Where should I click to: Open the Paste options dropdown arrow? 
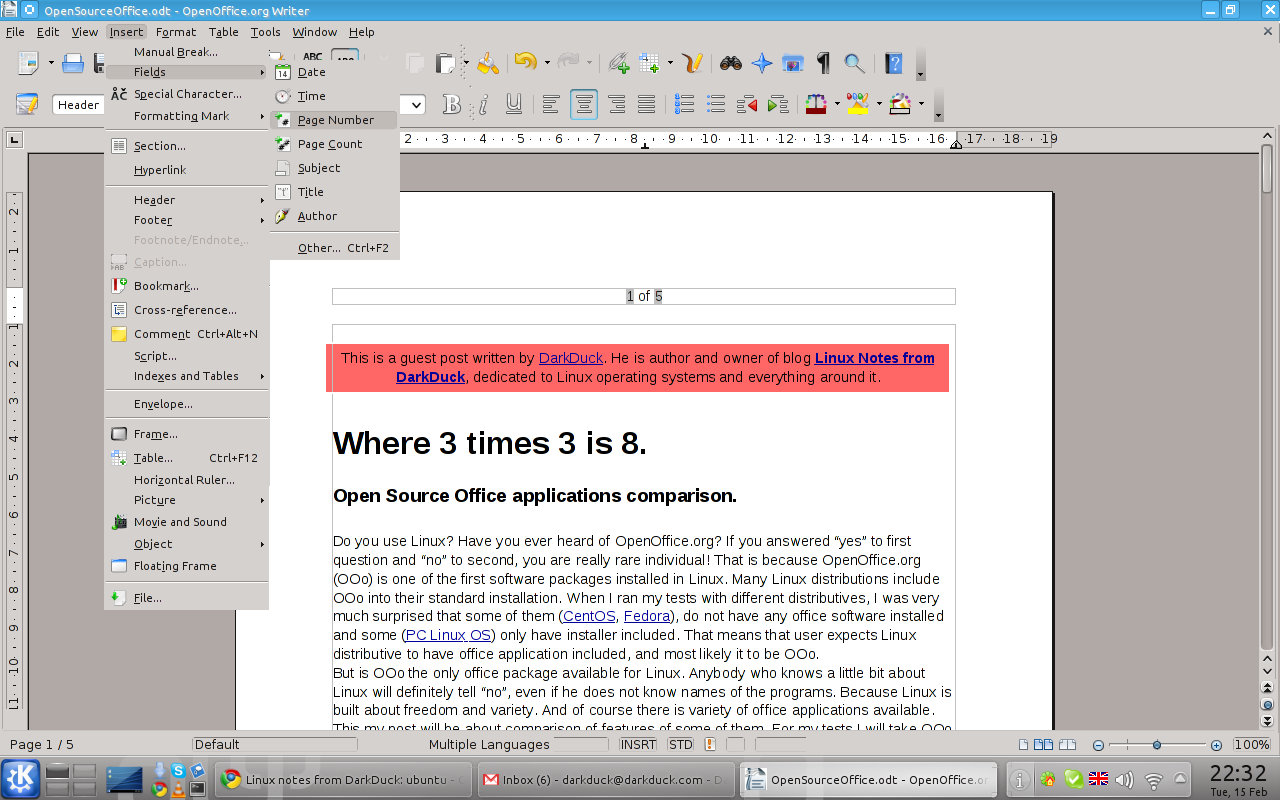click(466, 63)
